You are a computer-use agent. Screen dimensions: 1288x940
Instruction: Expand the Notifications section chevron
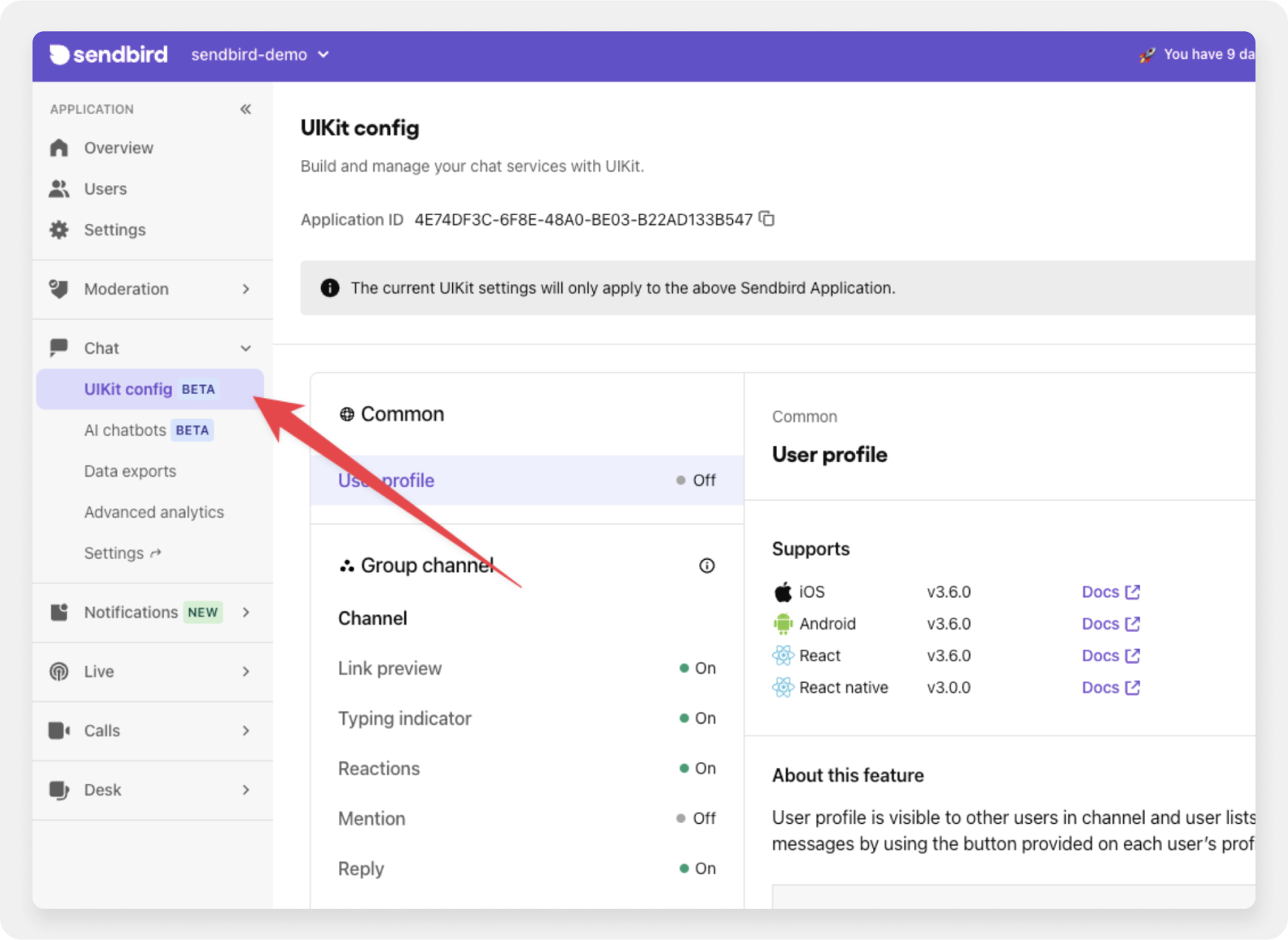click(245, 612)
